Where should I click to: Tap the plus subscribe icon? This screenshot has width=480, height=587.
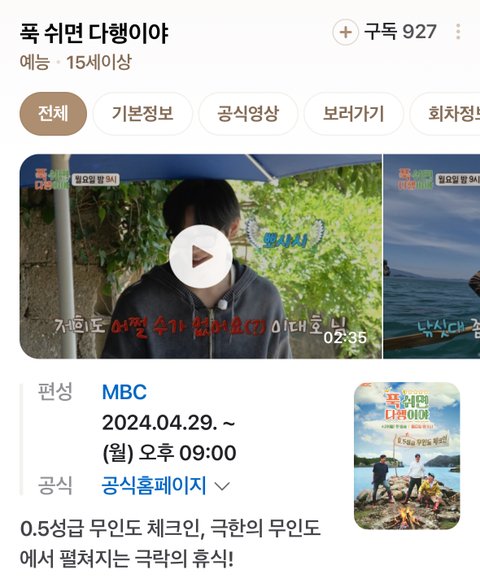(345, 32)
